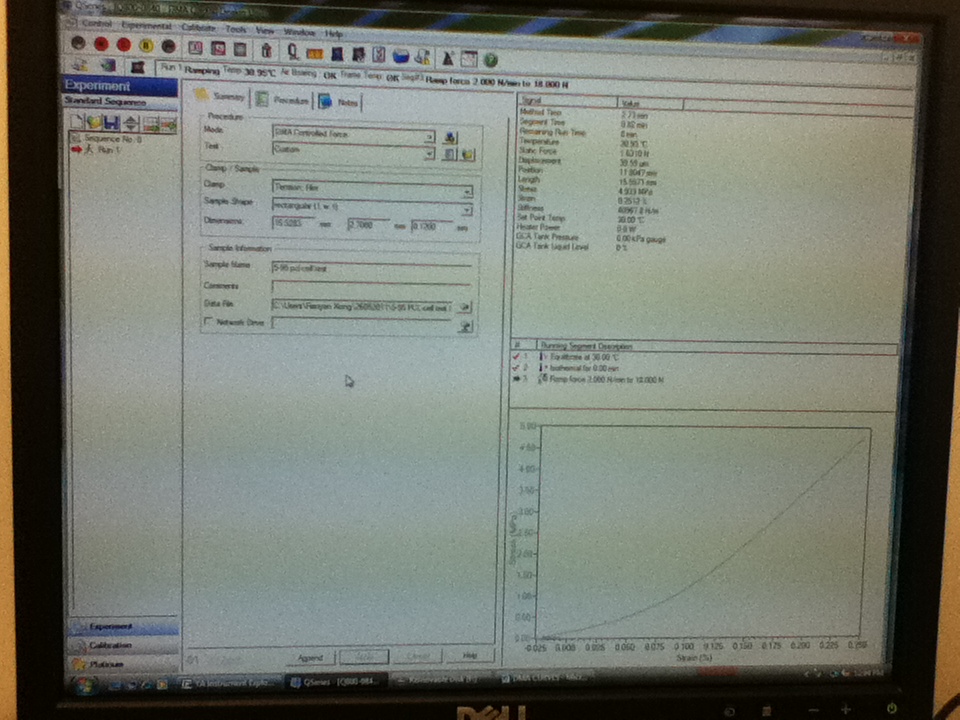
Task: Click the trash can toolbar icon
Action: click(266, 50)
